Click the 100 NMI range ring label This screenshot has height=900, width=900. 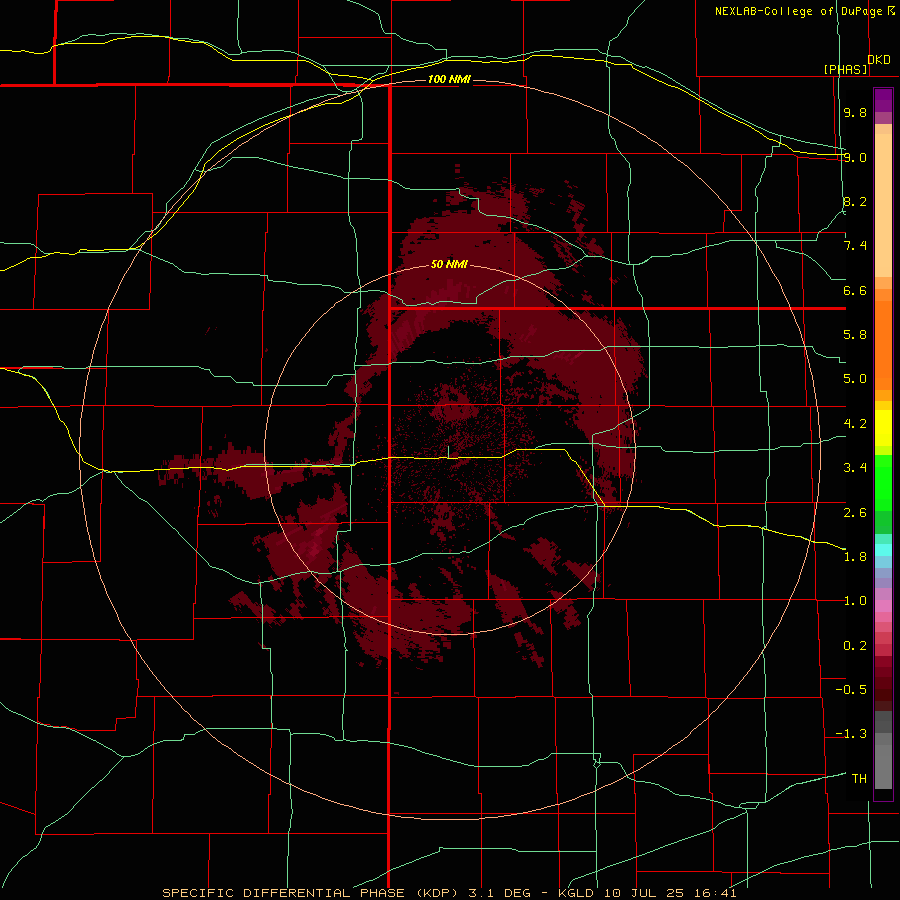[449, 79]
